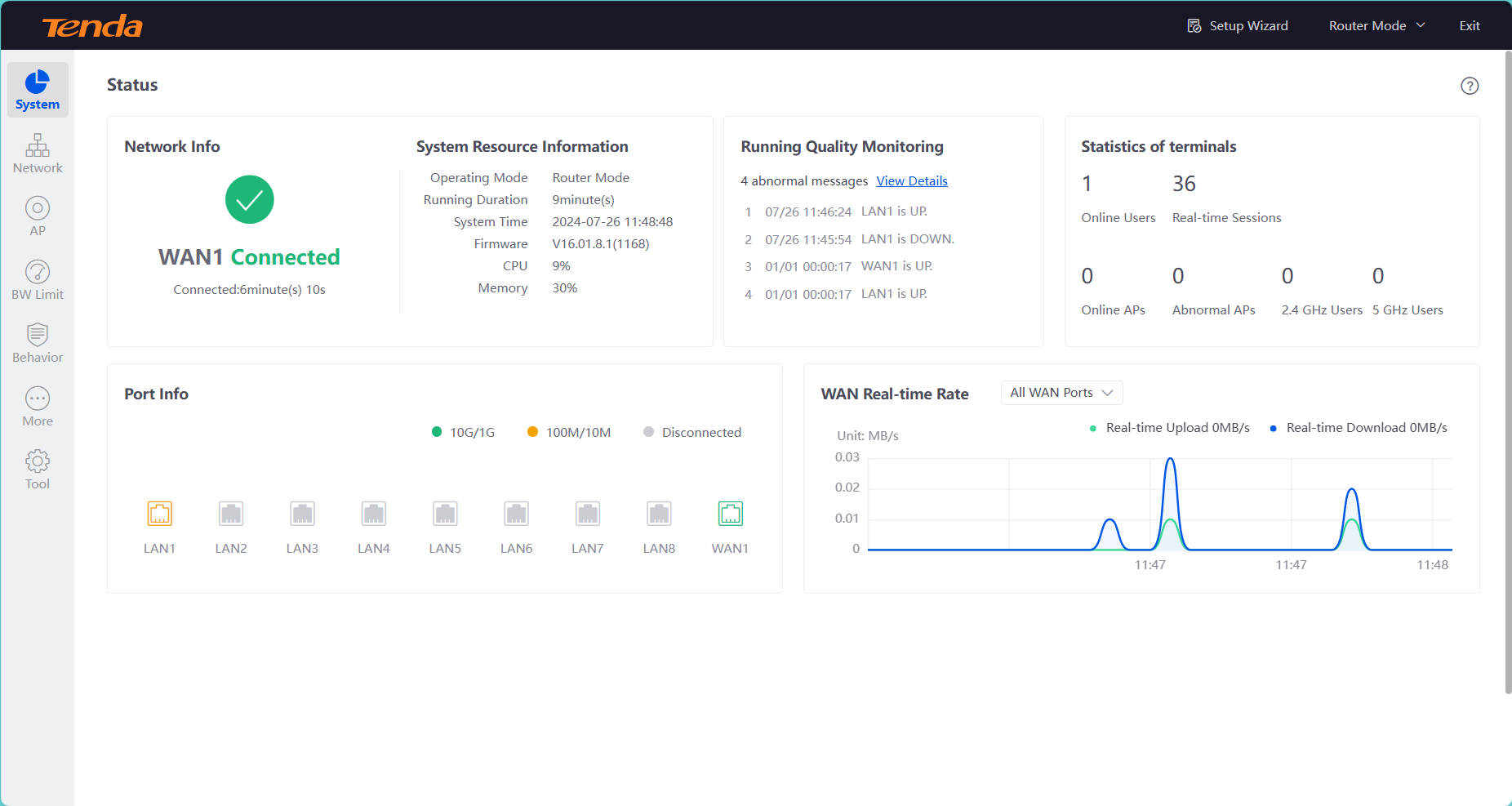Click the LAN1 port icon
The height and width of the screenshot is (806, 1512).
click(x=160, y=514)
